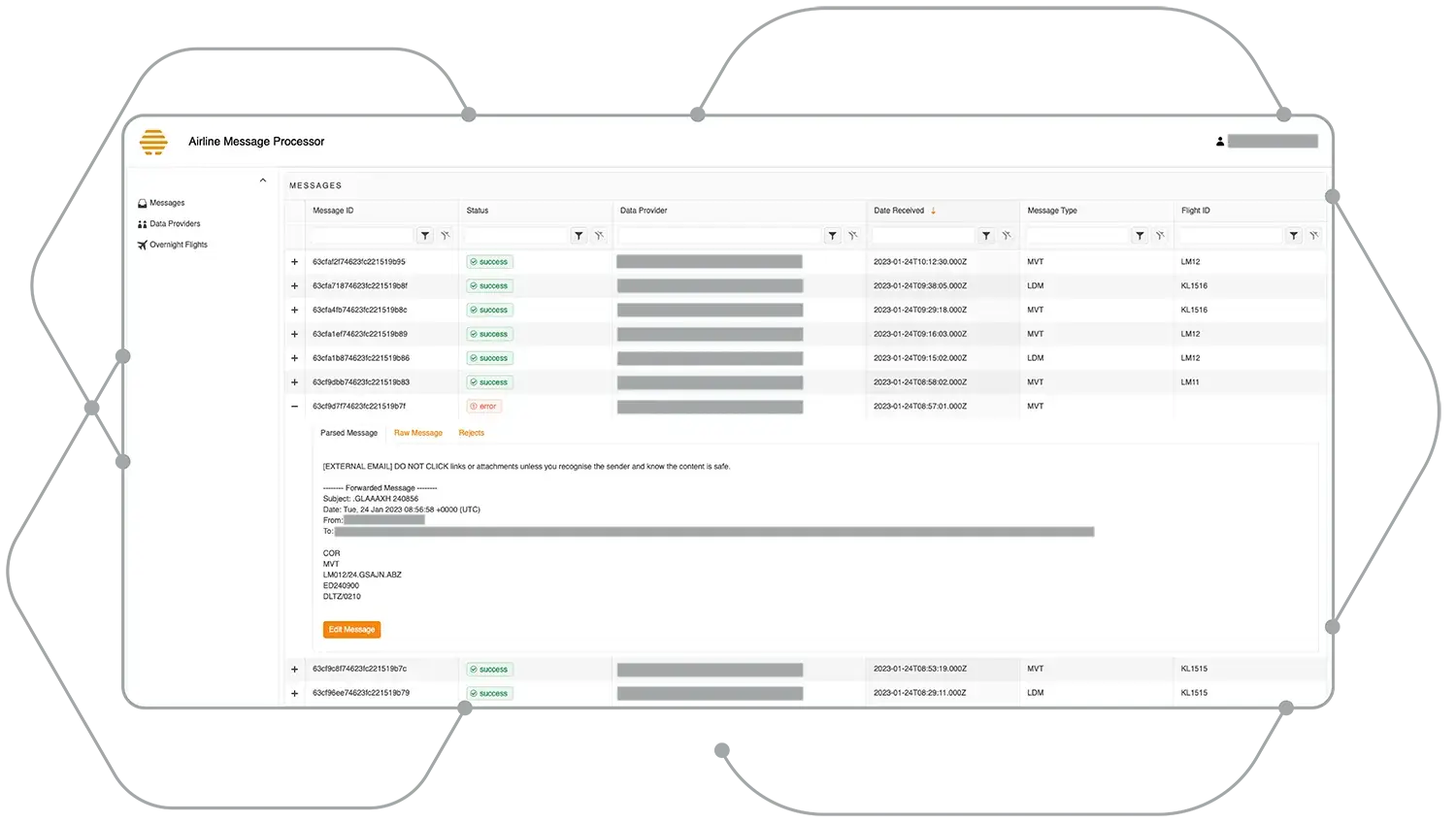Image resolution: width=1456 pixels, height=823 pixels.
Task: Clear the Status column filter icon
Action: click(x=599, y=236)
